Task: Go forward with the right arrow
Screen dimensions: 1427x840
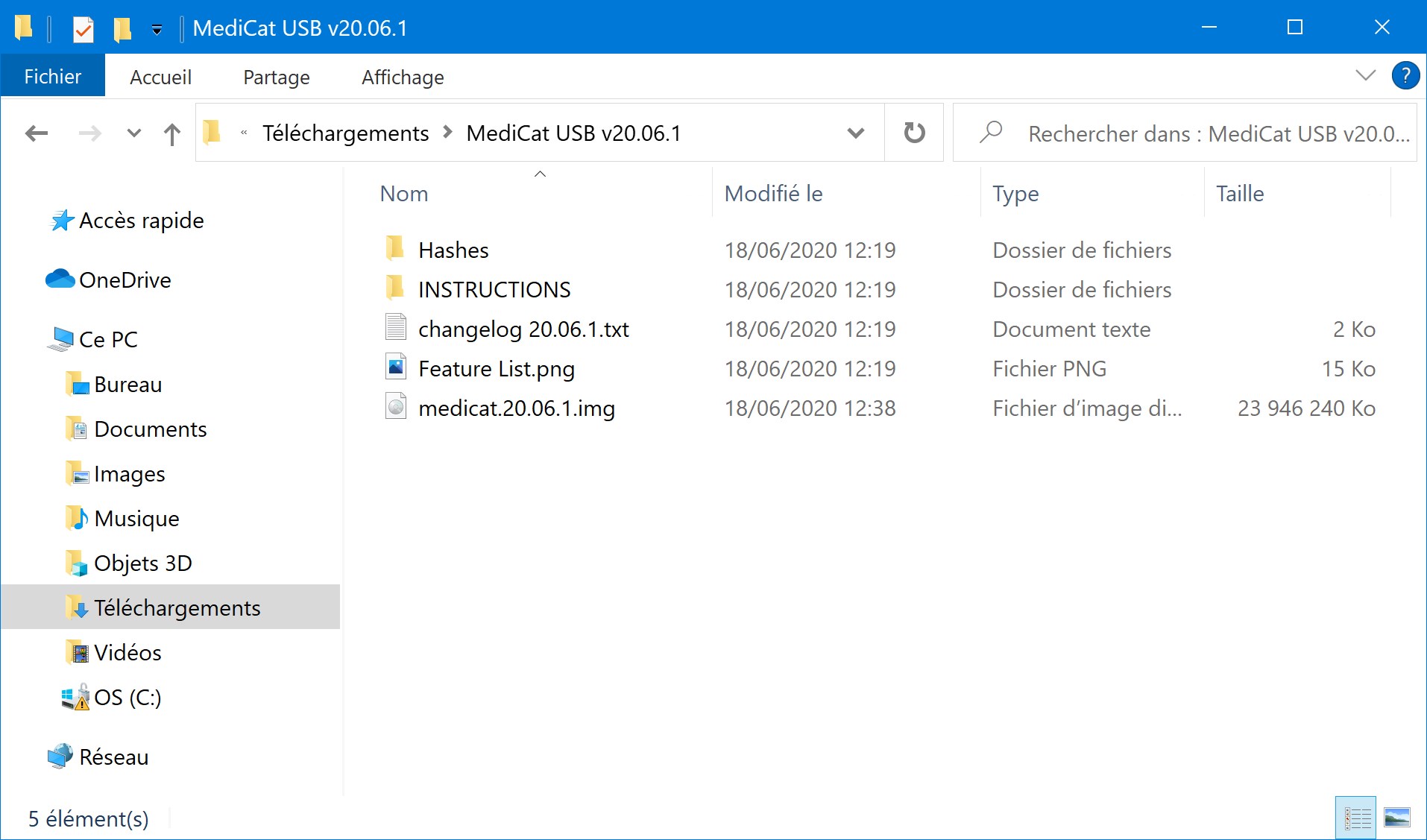Action: tap(90, 133)
